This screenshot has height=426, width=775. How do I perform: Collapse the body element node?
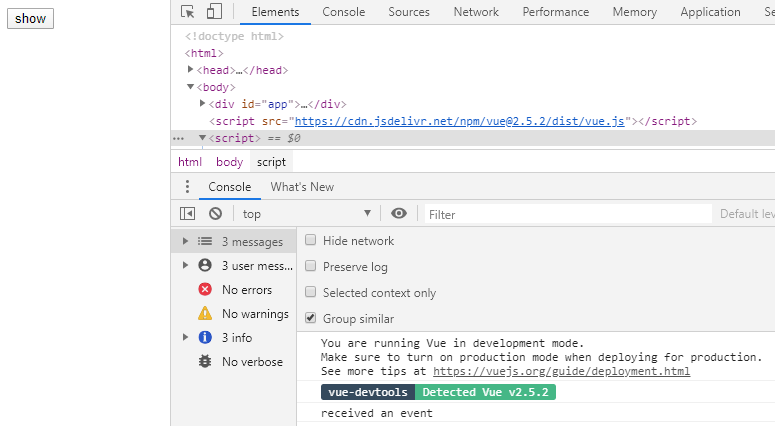190,86
